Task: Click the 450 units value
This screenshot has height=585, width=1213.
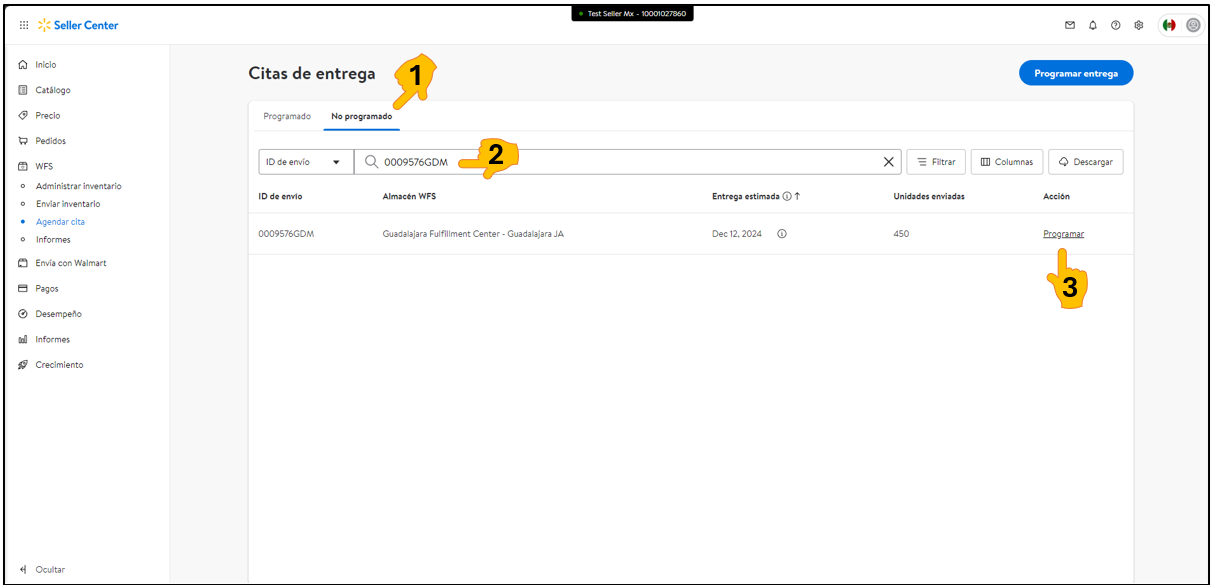Action: [902, 234]
